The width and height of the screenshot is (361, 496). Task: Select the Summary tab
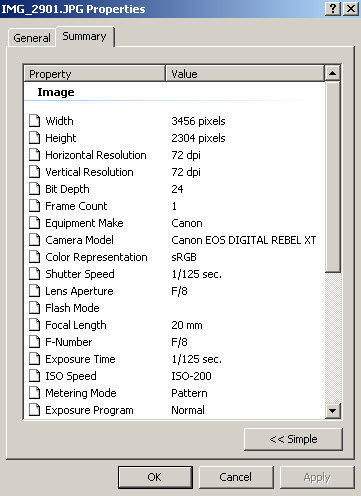point(85,36)
